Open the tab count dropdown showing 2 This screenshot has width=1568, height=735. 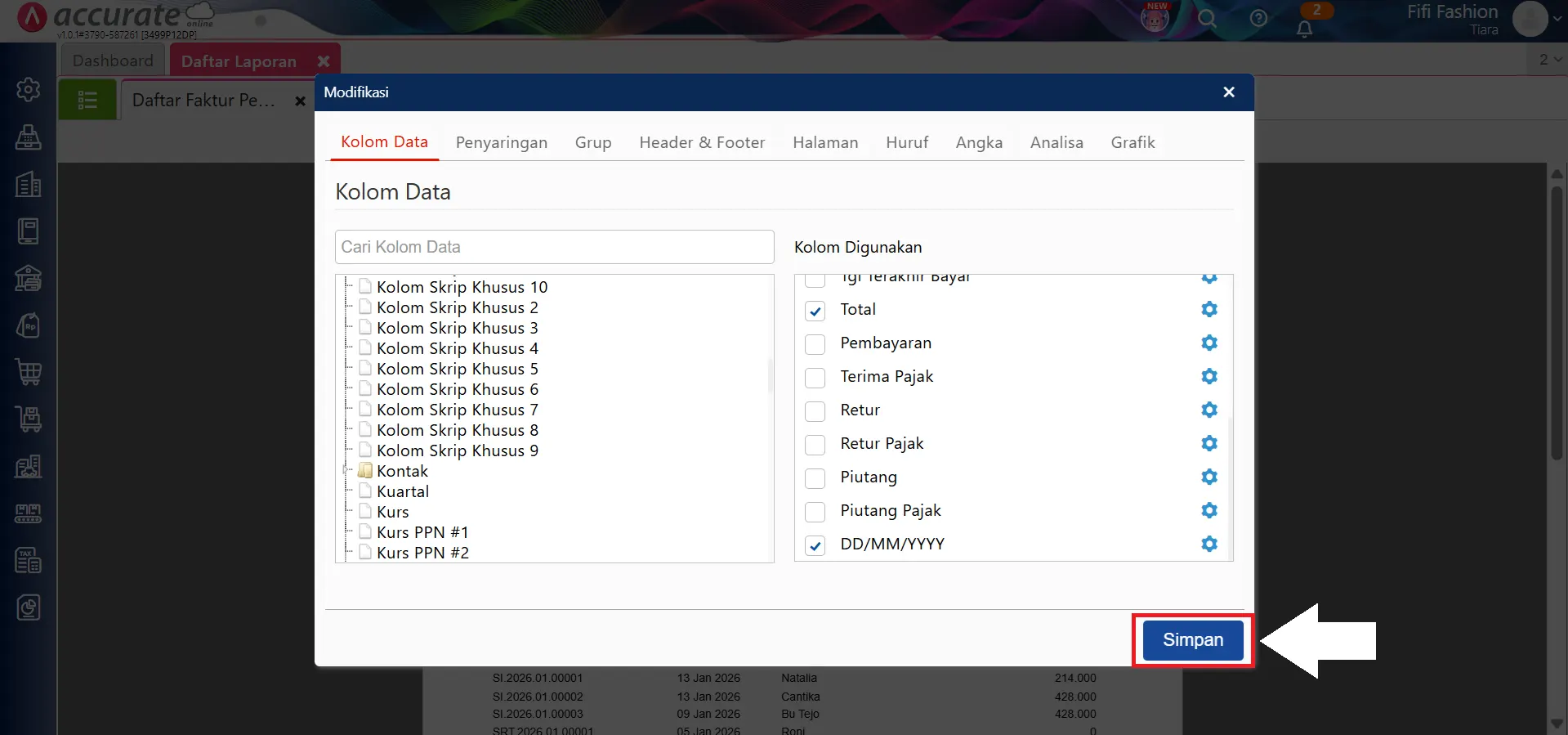click(1549, 60)
